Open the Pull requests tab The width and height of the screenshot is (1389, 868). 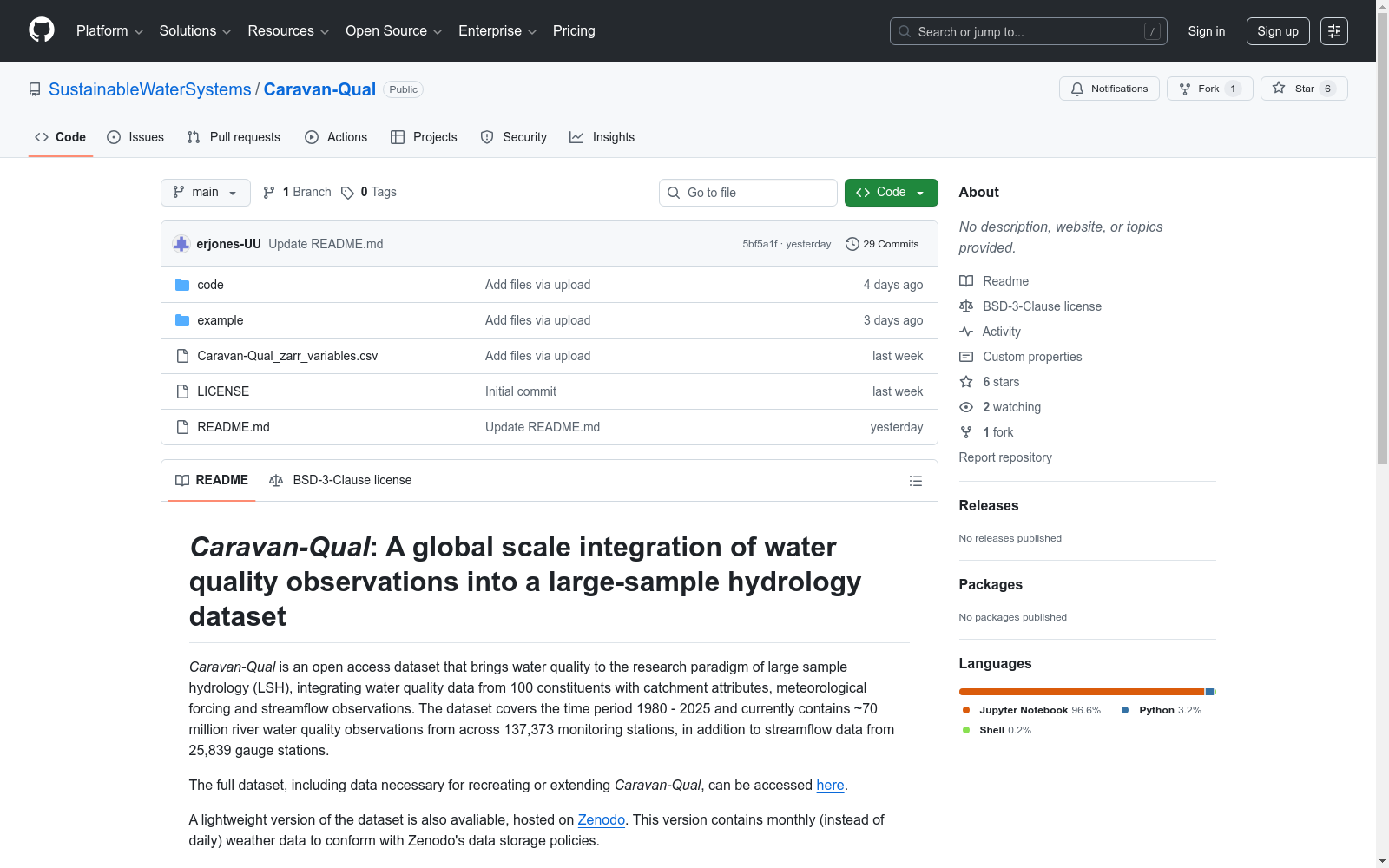[x=234, y=137]
